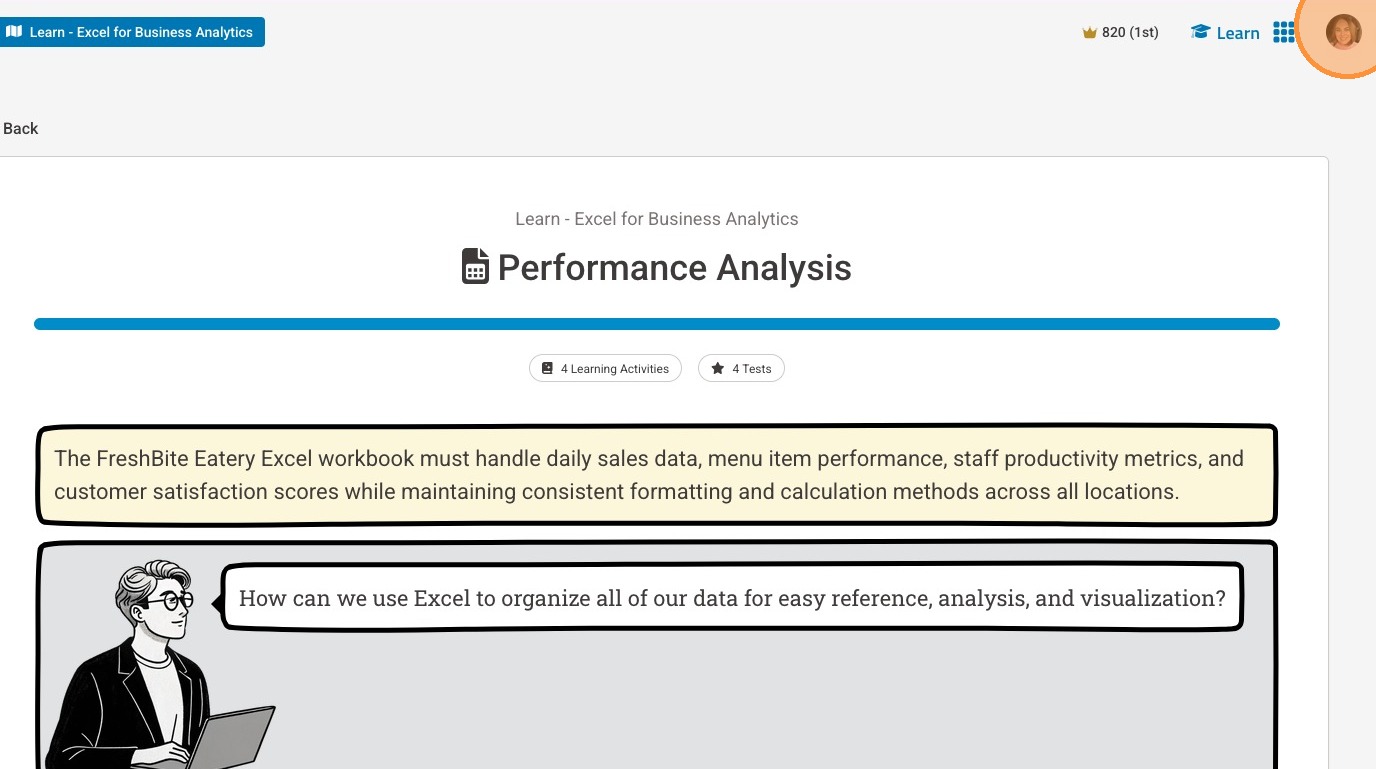Click the map icon in the course button

14,32
